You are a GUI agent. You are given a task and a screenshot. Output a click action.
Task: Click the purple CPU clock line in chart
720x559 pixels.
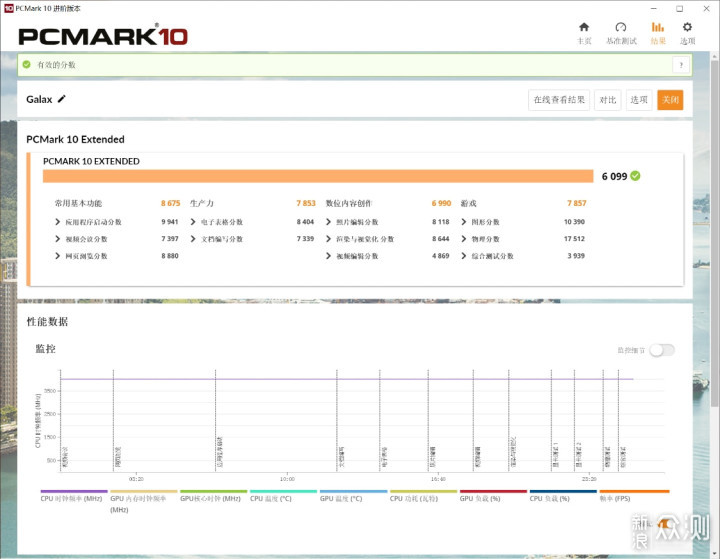click(x=347, y=379)
